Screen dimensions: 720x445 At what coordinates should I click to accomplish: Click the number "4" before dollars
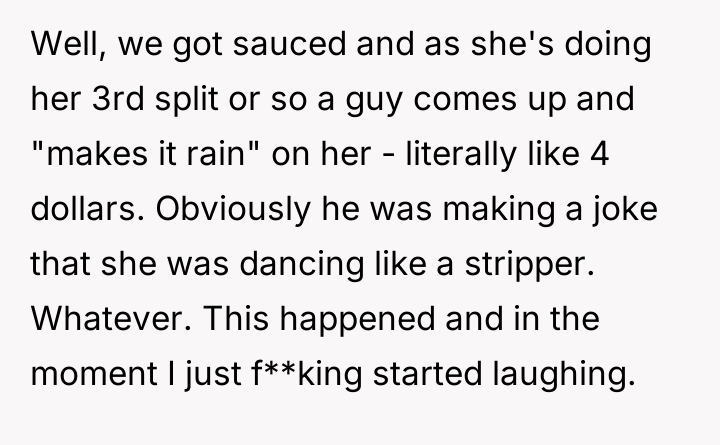click(x=601, y=159)
